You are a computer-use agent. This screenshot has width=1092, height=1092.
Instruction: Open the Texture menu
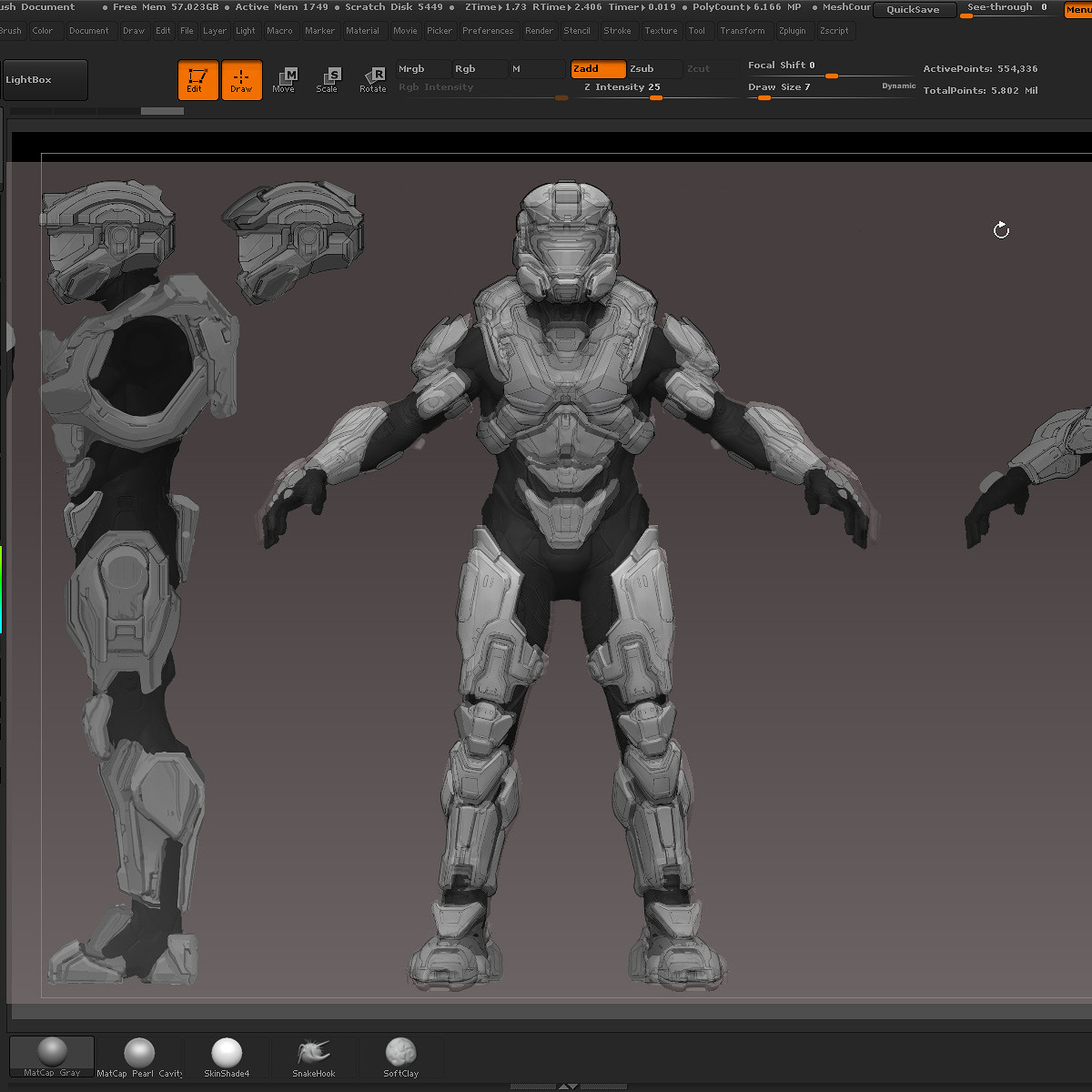point(661,31)
